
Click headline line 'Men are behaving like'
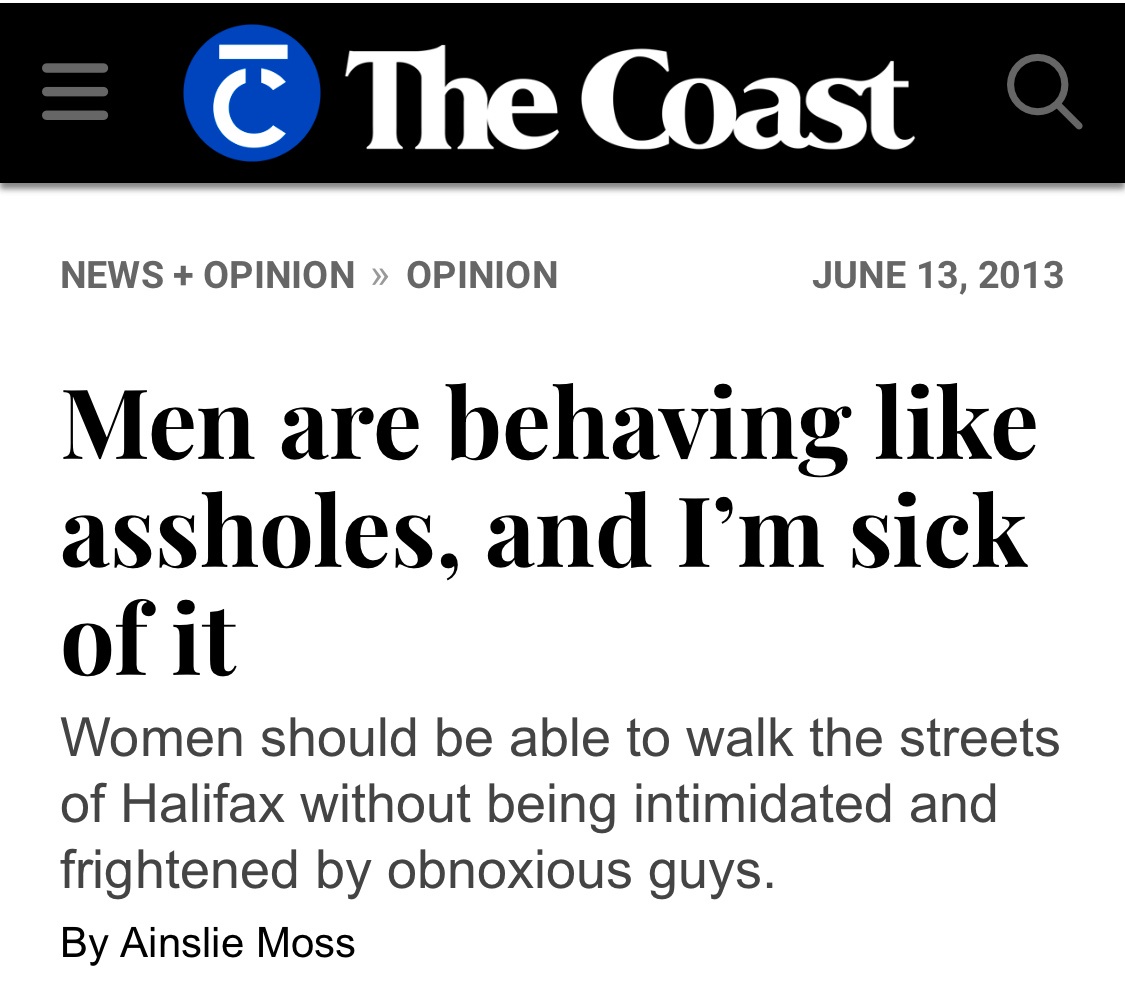550,426
